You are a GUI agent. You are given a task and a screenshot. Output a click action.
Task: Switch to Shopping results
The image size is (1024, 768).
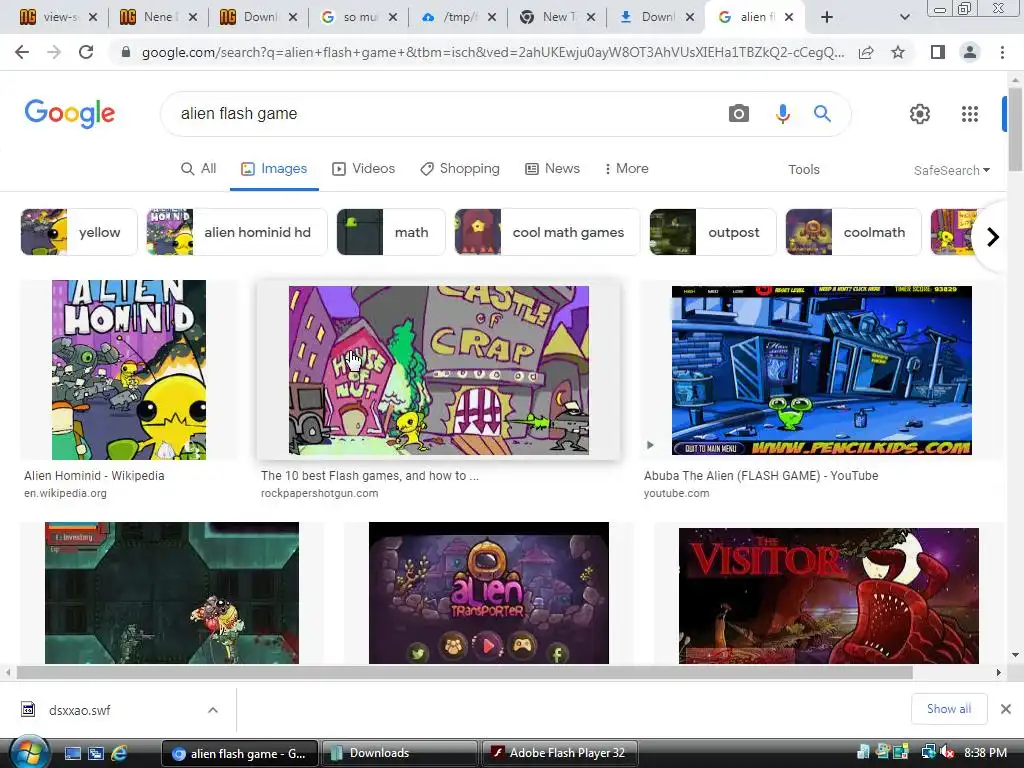(460, 168)
